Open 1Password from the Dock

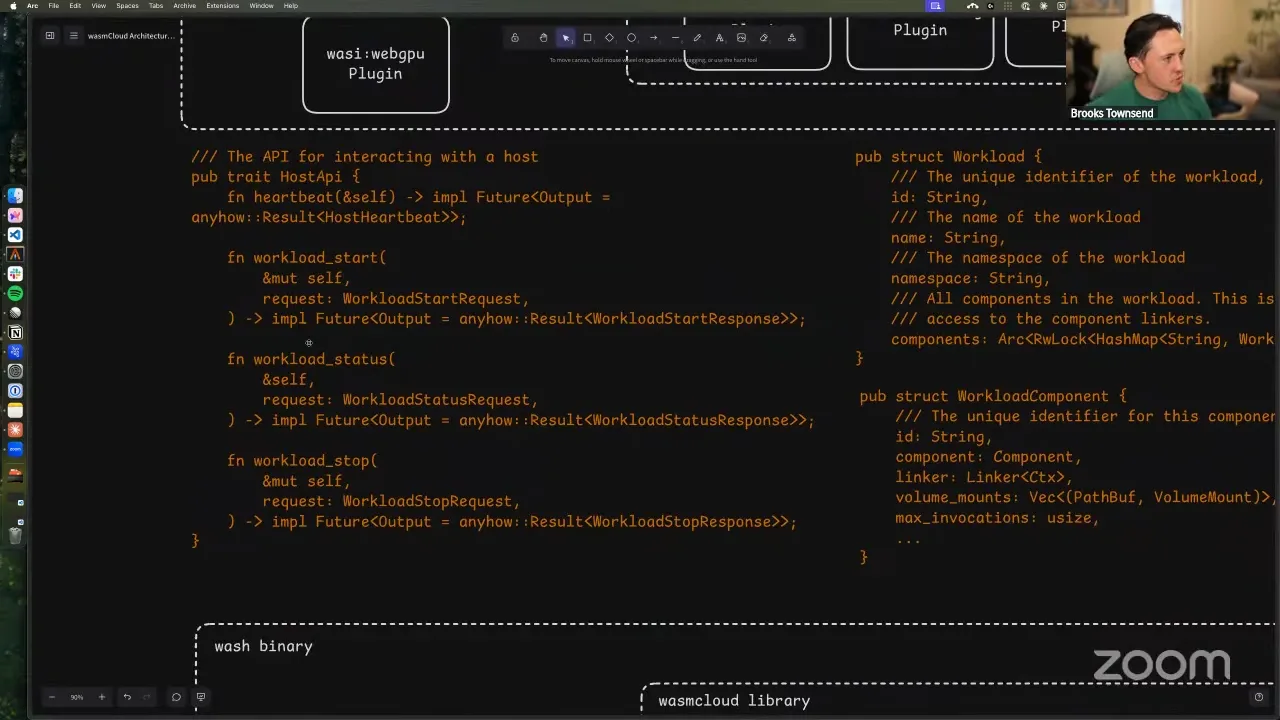[15, 390]
